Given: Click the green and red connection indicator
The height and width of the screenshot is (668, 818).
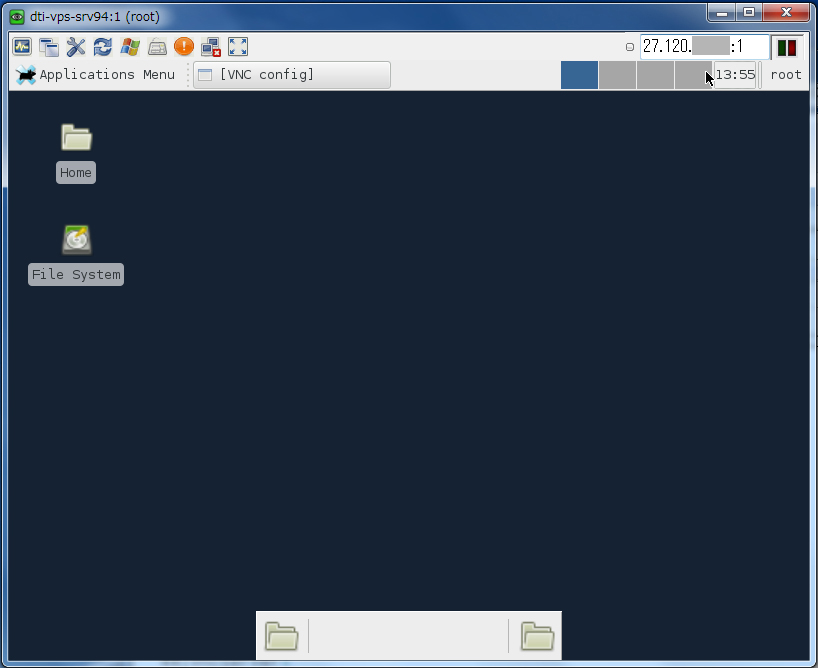Looking at the screenshot, I should (x=787, y=47).
